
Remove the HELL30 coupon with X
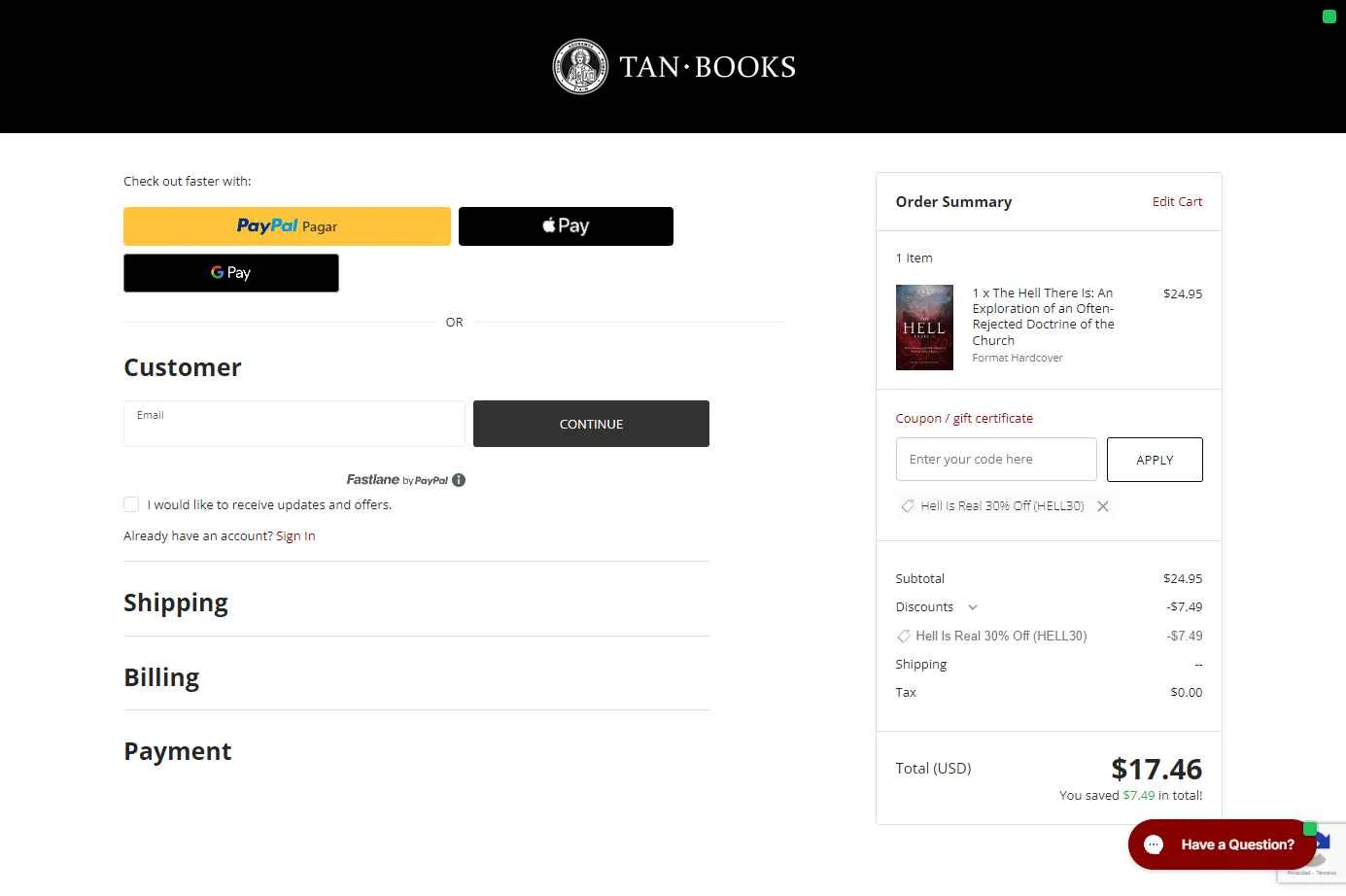(1103, 506)
